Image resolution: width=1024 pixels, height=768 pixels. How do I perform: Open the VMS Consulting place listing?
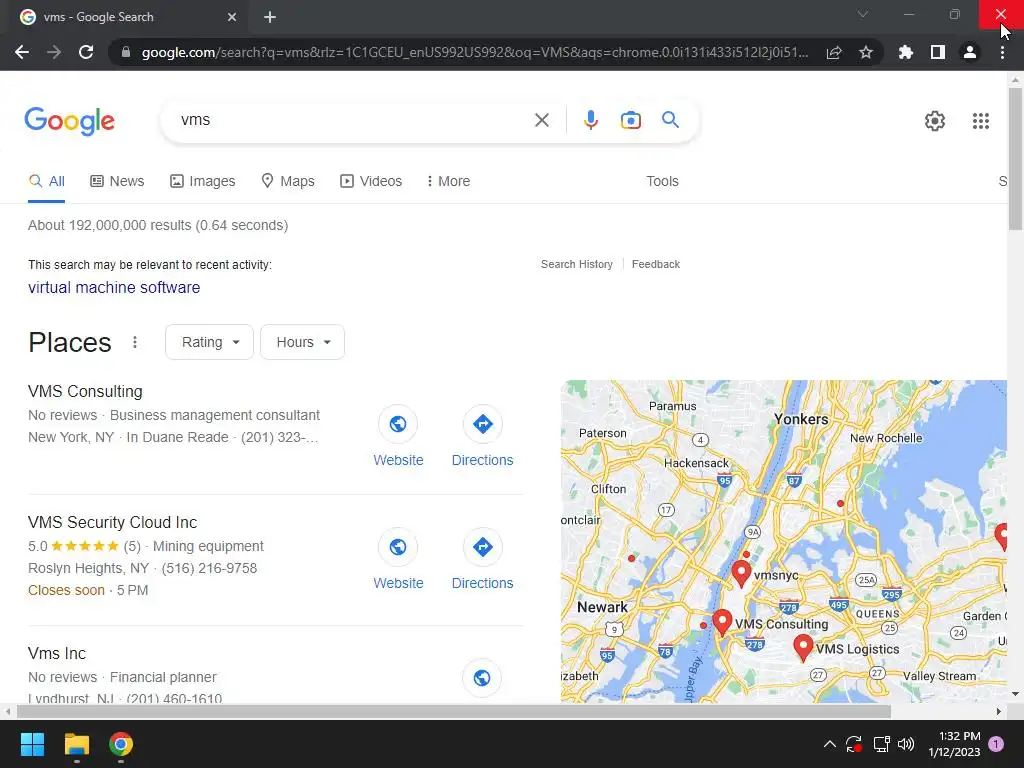pos(86,391)
